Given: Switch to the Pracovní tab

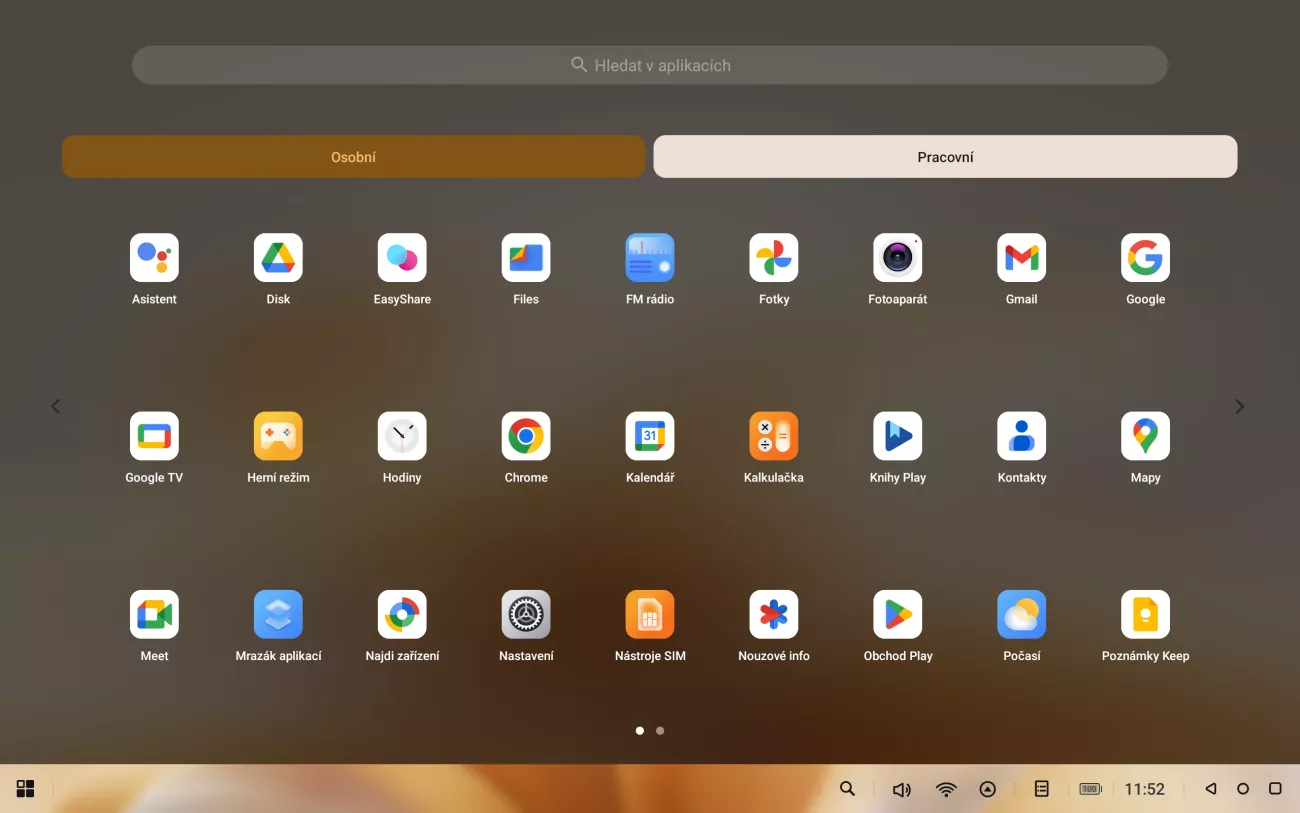Looking at the screenshot, I should click(945, 157).
